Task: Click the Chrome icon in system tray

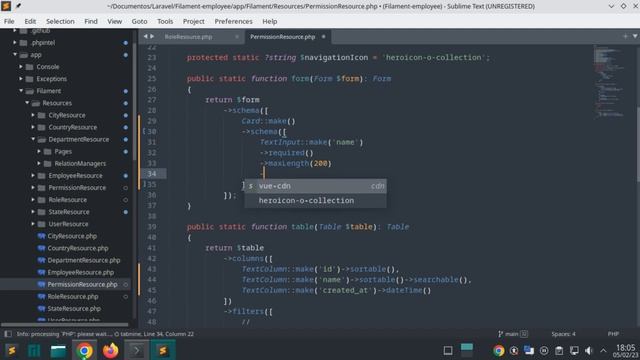Action: 498,351
